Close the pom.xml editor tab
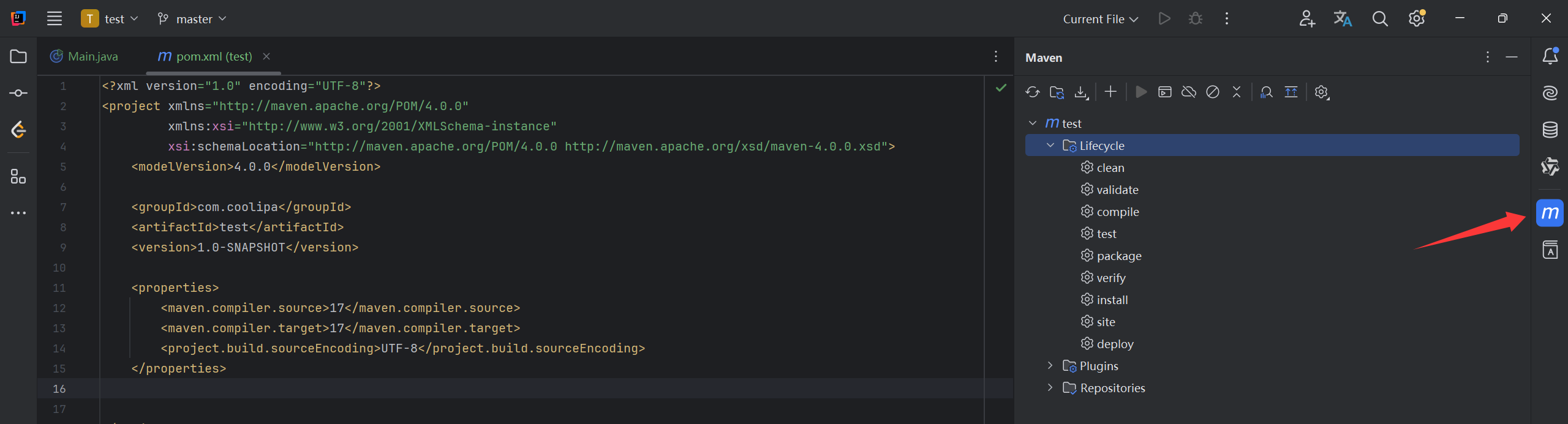 [x=266, y=56]
